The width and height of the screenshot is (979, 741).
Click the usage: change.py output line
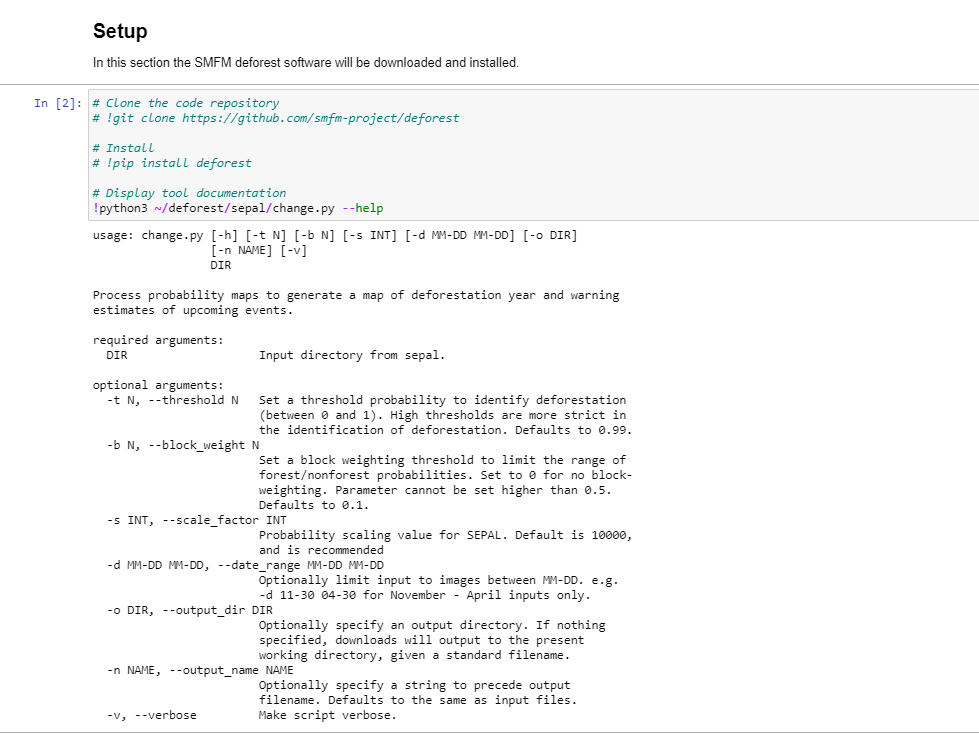pos(334,235)
